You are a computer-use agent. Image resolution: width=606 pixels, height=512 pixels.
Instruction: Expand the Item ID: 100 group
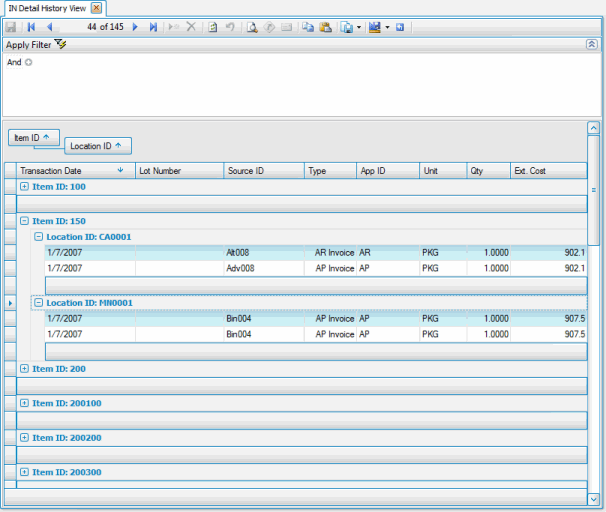click(x=24, y=187)
